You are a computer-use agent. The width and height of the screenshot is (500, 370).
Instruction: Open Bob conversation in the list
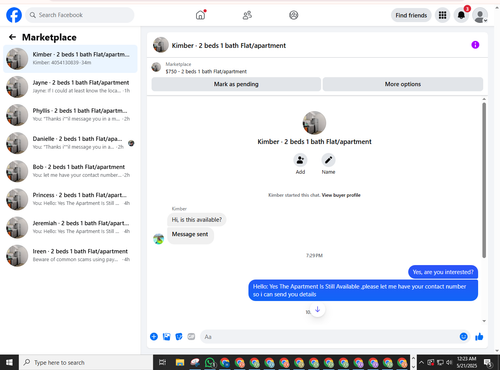(x=70, y=171)
